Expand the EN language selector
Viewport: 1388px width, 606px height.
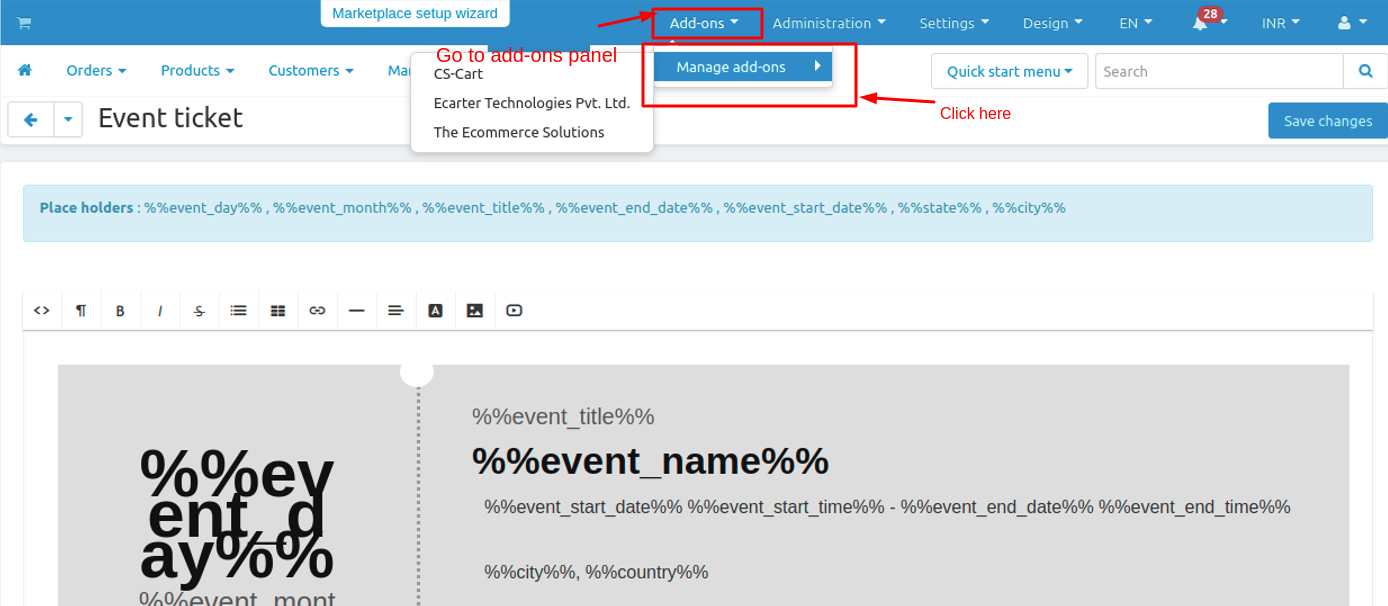(x=1135, y=23)
